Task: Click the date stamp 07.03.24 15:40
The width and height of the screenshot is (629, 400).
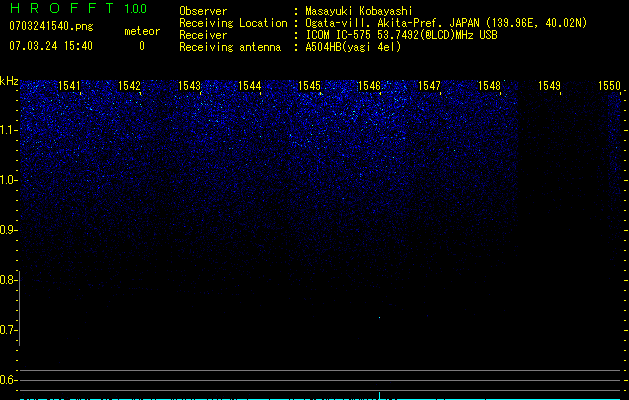Action: [51, 46]
